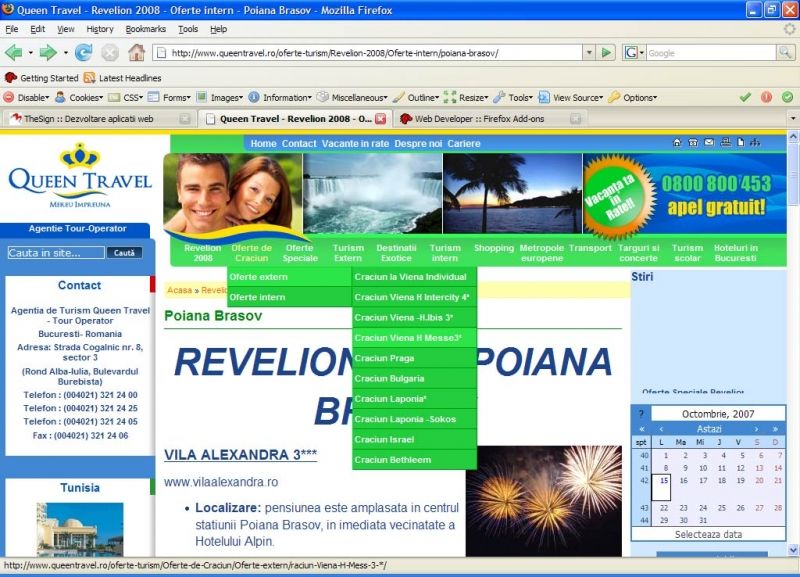Click the Cauta search button
The width and height of the screenshot is (800, 577).
click(x=124, y=253)
